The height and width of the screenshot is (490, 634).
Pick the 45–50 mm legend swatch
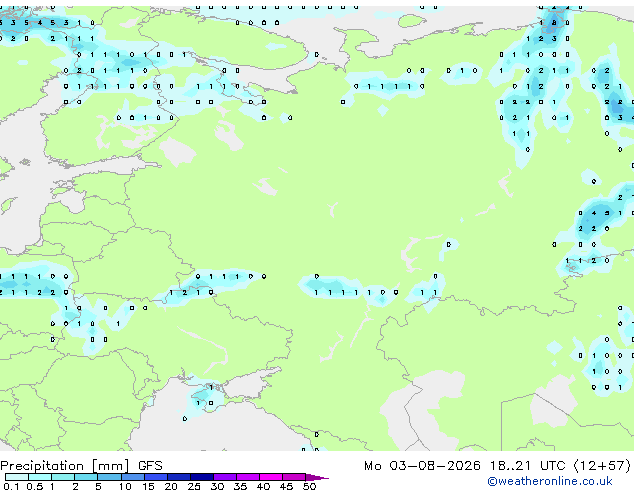294,477
